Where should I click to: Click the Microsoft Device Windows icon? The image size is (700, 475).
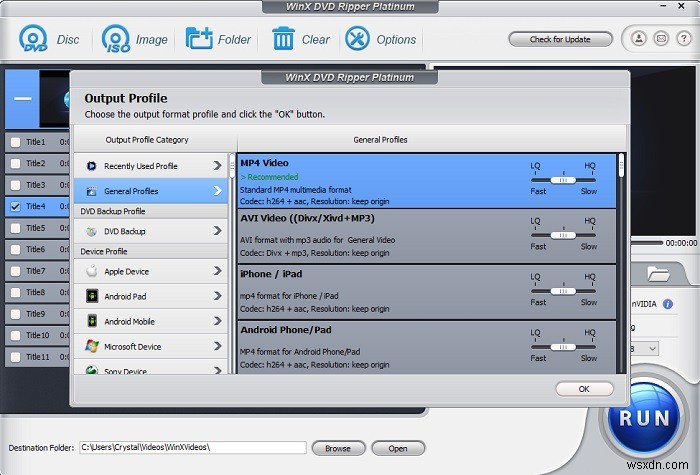92,346
